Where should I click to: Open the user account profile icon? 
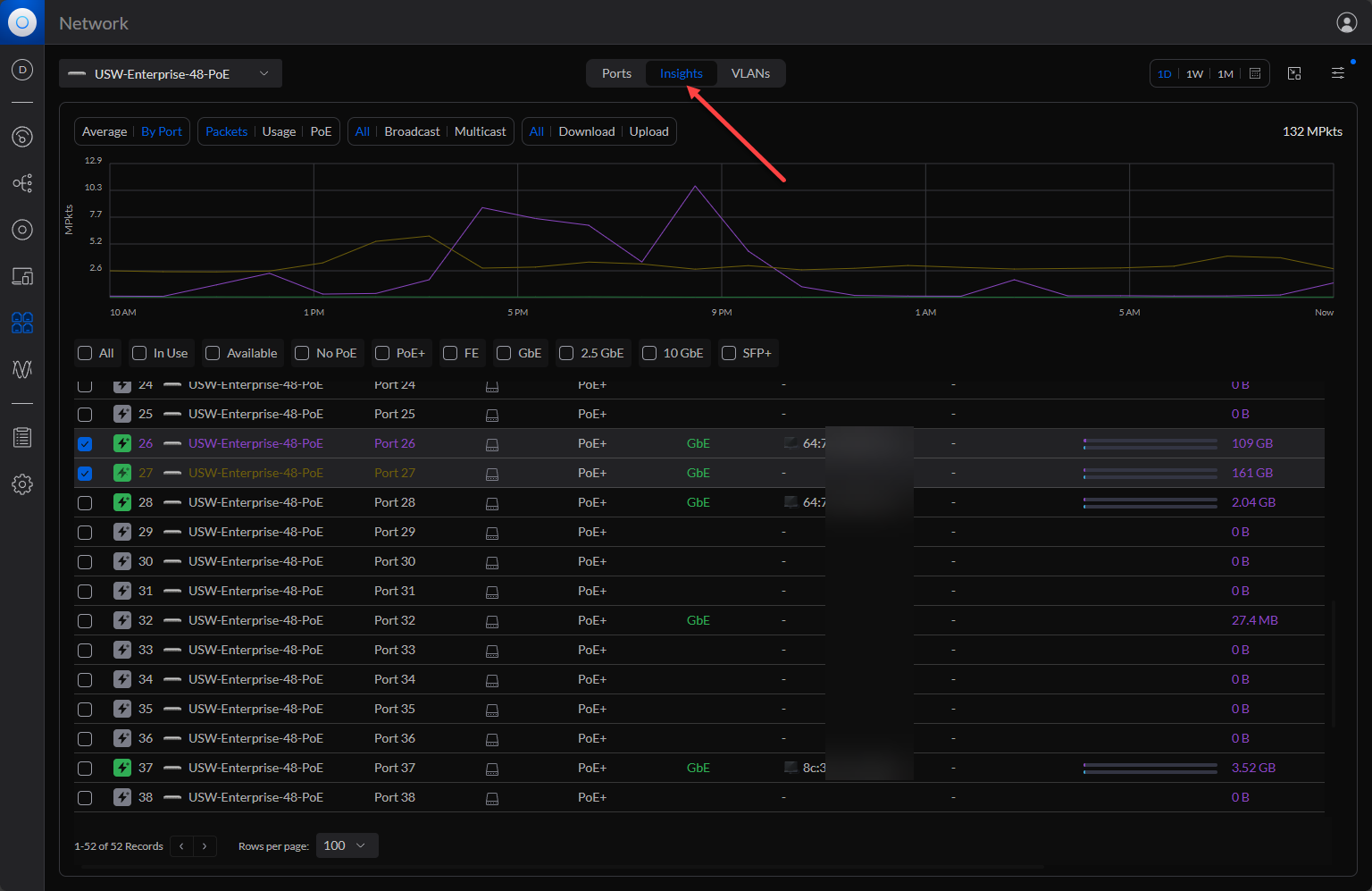pyautogui.click(x=1346, y=23)
